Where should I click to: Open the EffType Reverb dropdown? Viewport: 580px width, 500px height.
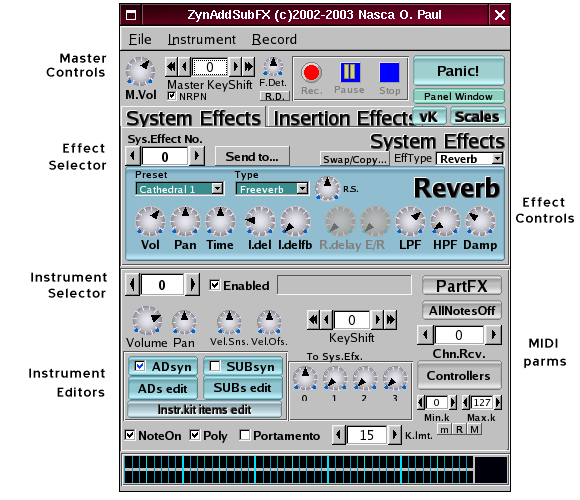pyautogui.click(x=469, y=159)
